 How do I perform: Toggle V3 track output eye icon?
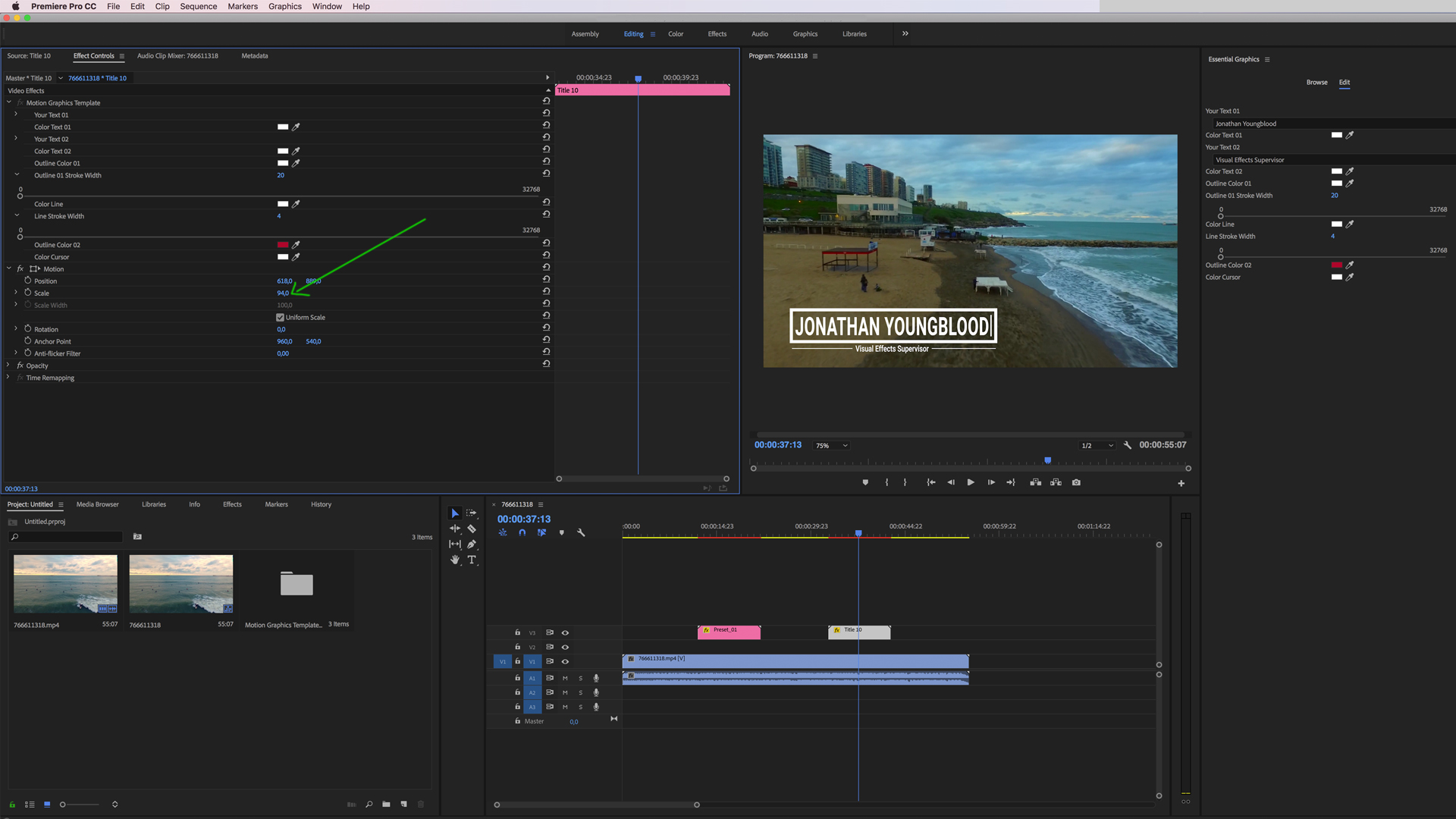tap(565, 632)
